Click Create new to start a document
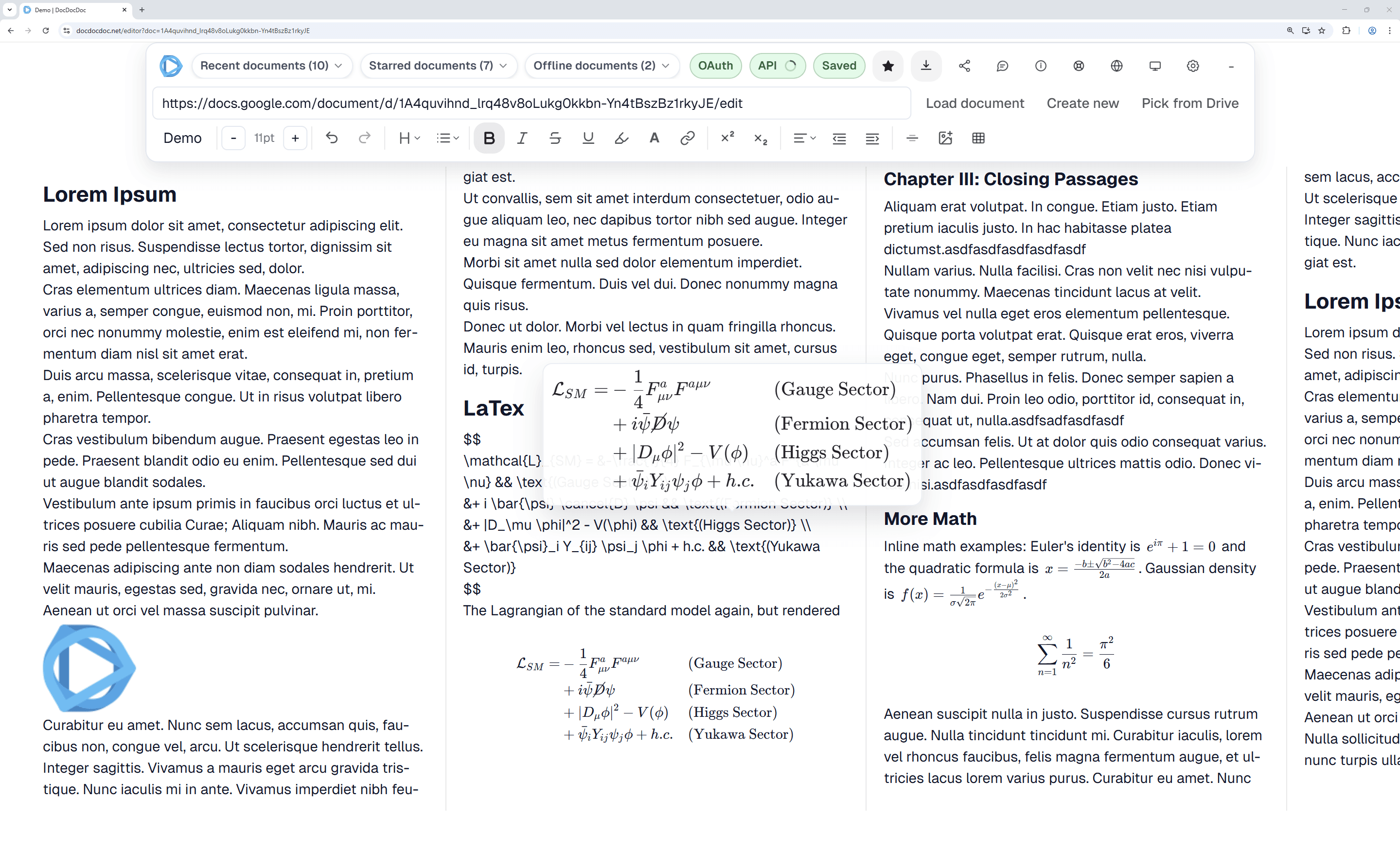 point(1082,104)
